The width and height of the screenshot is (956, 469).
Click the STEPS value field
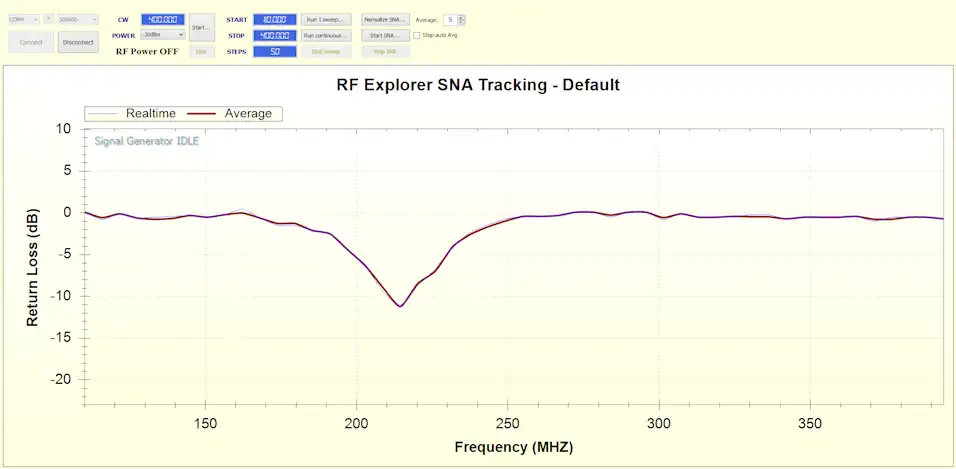(x=274, y=51)
